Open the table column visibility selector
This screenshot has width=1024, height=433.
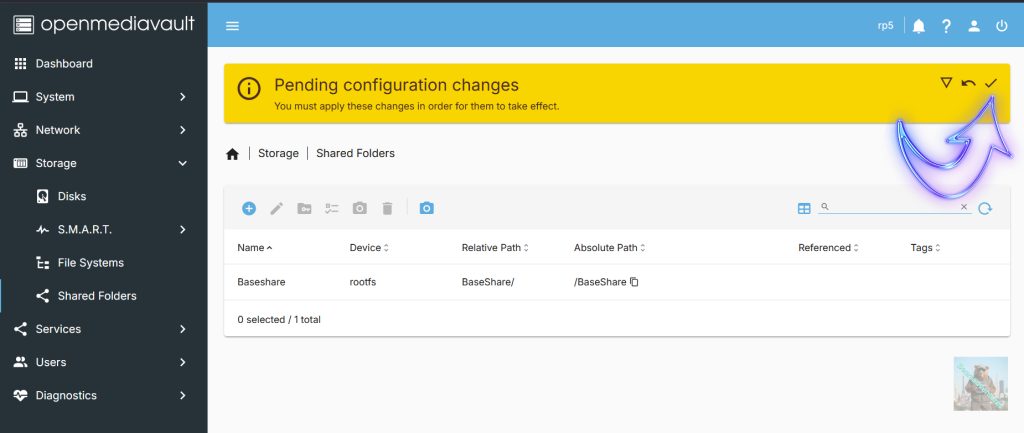pos(804,208)
